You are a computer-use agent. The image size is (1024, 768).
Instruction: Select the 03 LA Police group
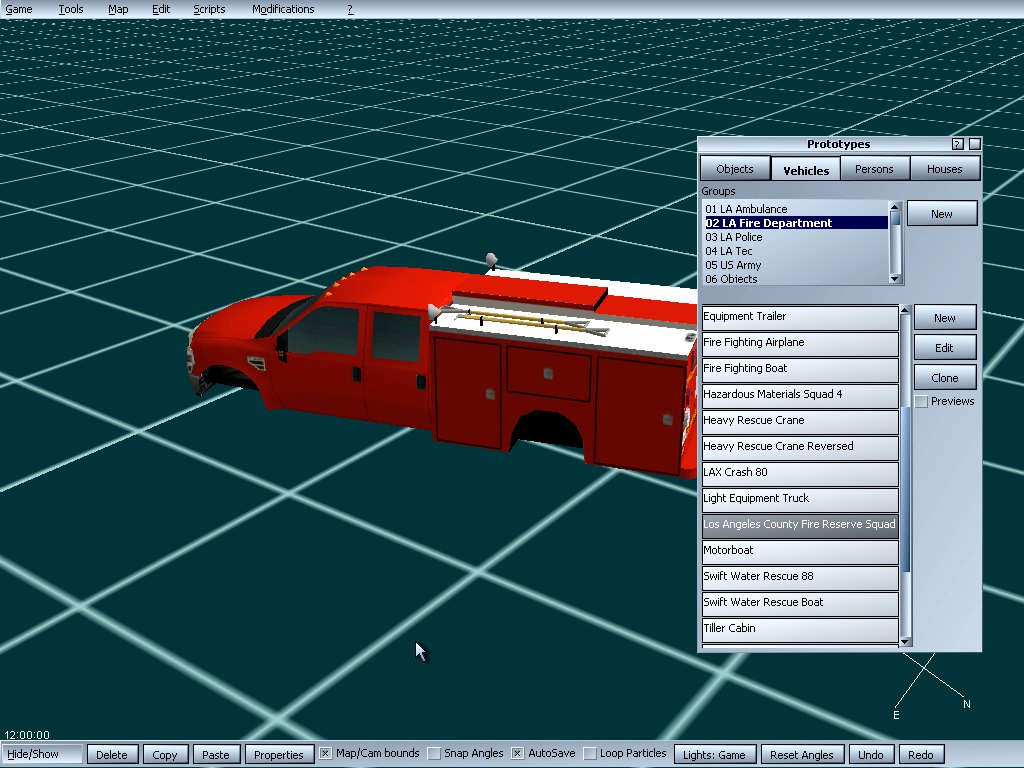point(795,237)
